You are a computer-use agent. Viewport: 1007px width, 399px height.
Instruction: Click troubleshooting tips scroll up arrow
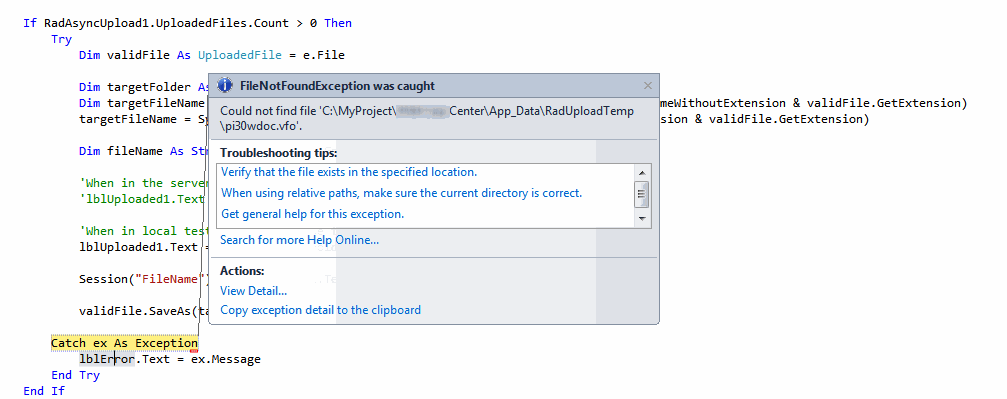(642, 172)
